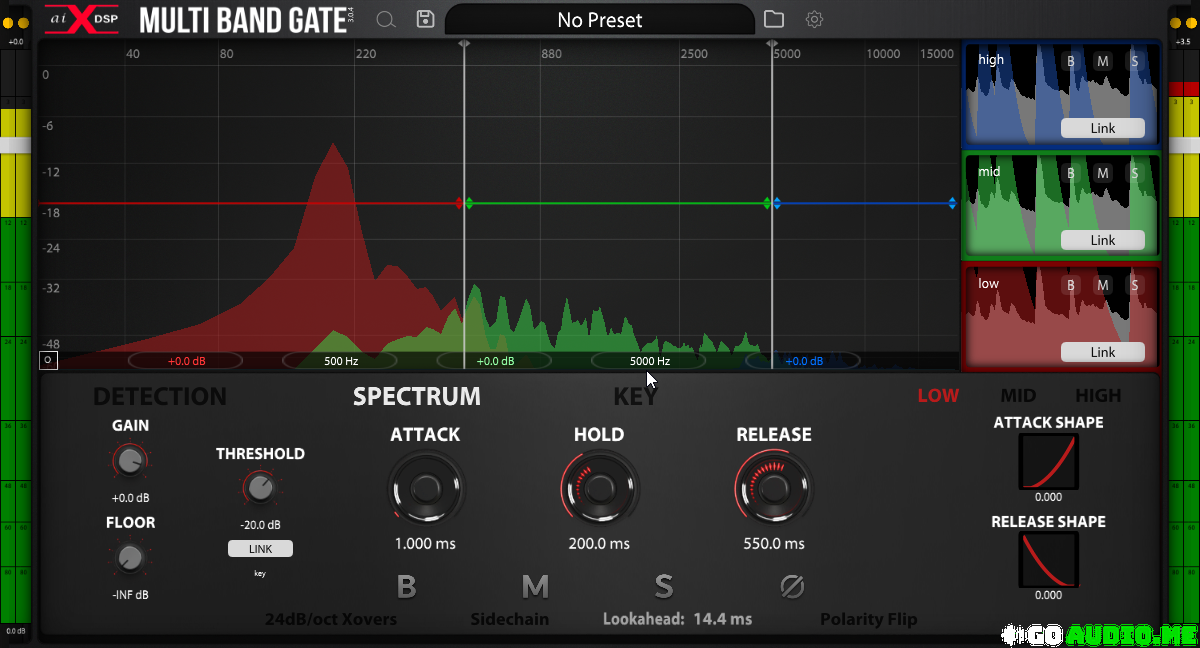Click the high band waveform thumbnail

[1061, 95]
